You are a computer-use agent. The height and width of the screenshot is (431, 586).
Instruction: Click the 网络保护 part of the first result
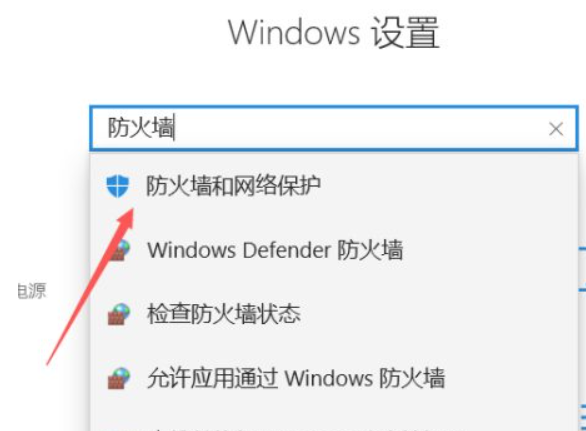[277, 185]
